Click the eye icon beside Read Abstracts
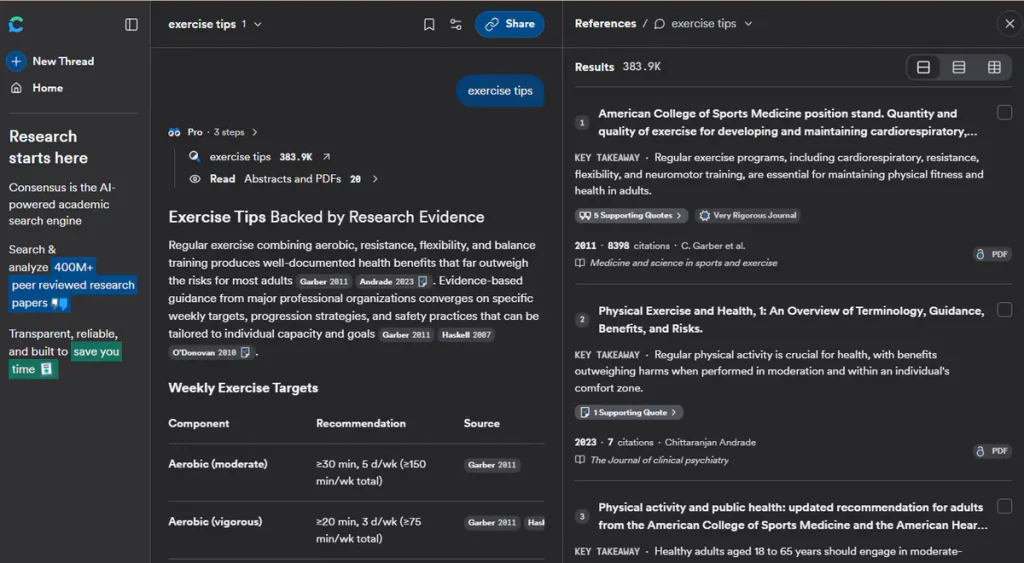 click(x=195, y=179)
